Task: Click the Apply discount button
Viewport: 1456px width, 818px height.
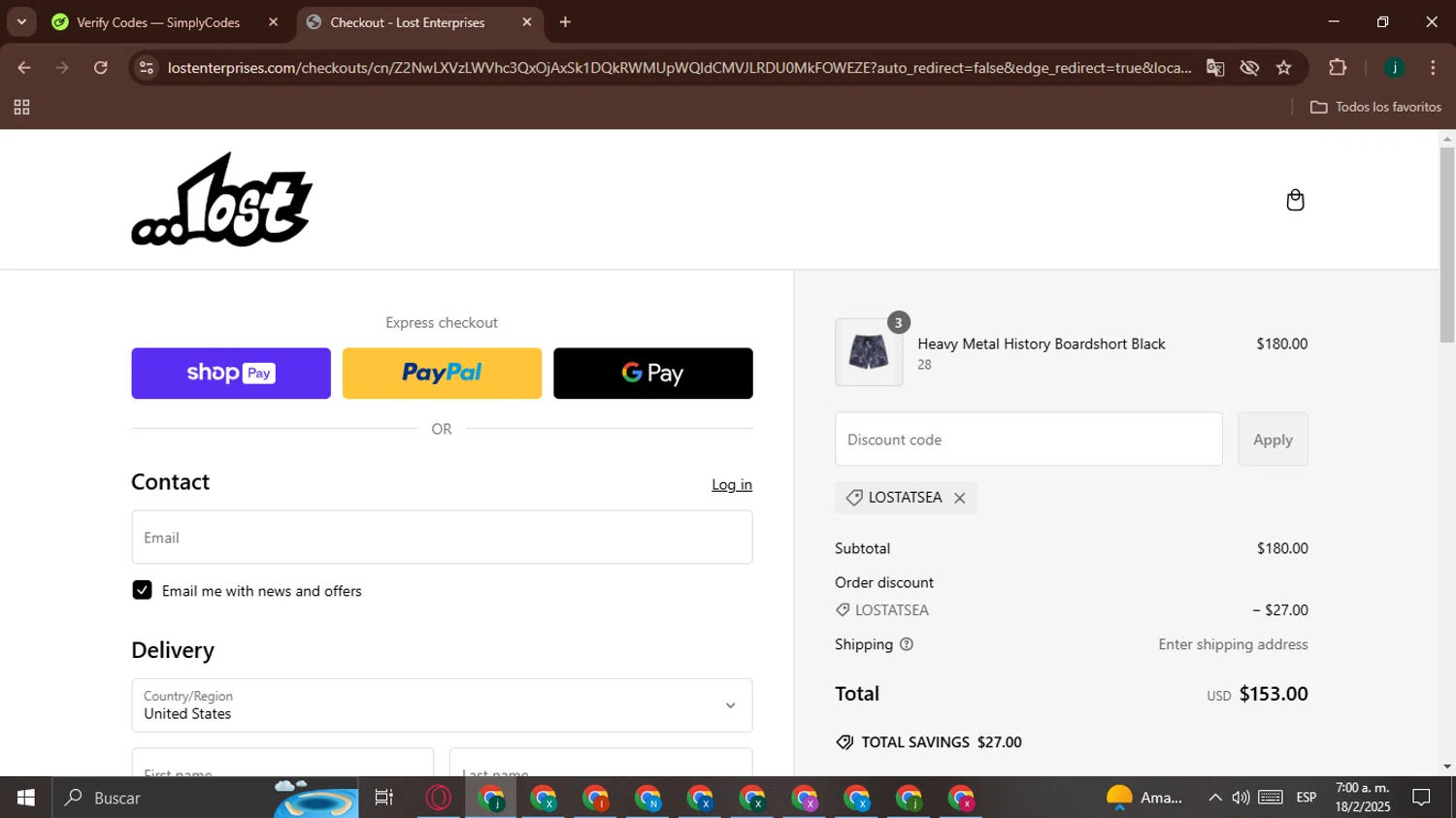Action: click(x=1273, y=440)
